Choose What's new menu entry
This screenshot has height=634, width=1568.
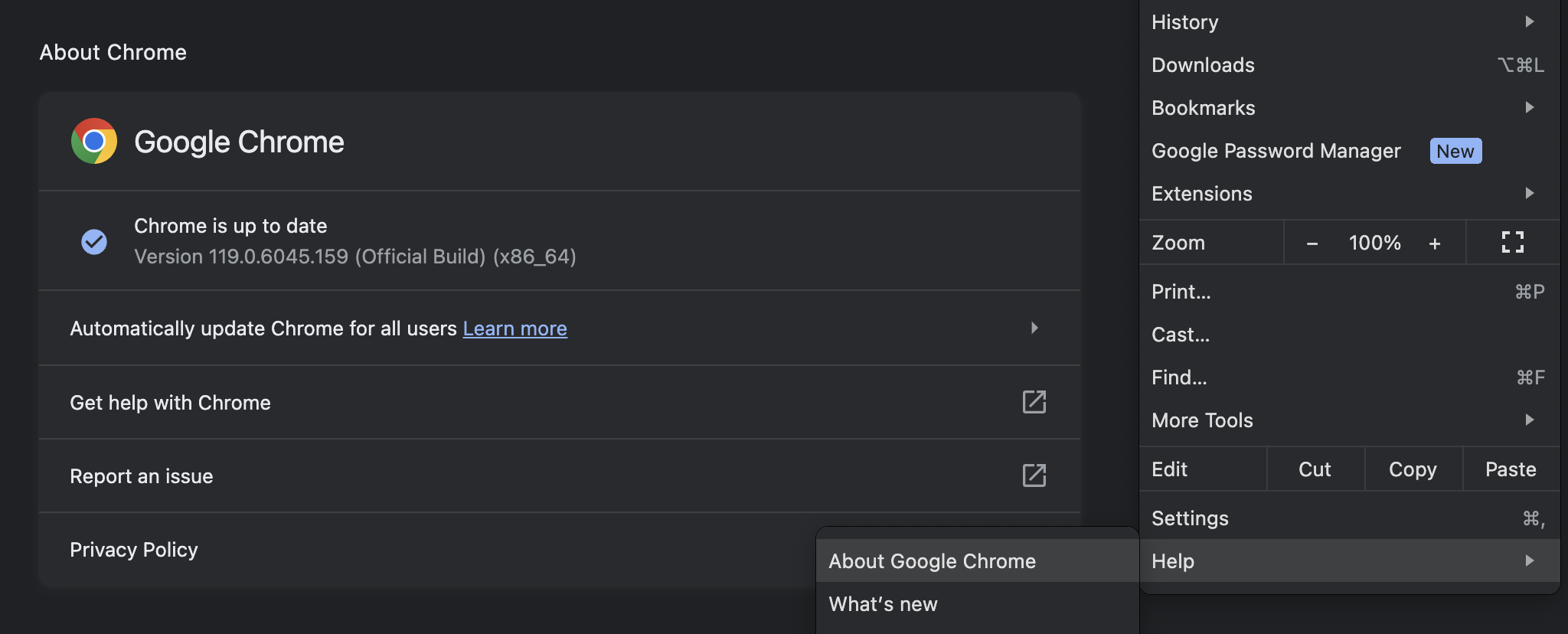[883, 604]
